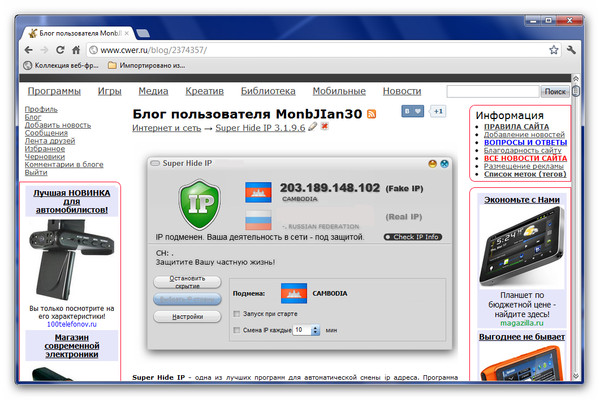
Task: Click the red delete icon beside post title
Action: pos(325,128)
